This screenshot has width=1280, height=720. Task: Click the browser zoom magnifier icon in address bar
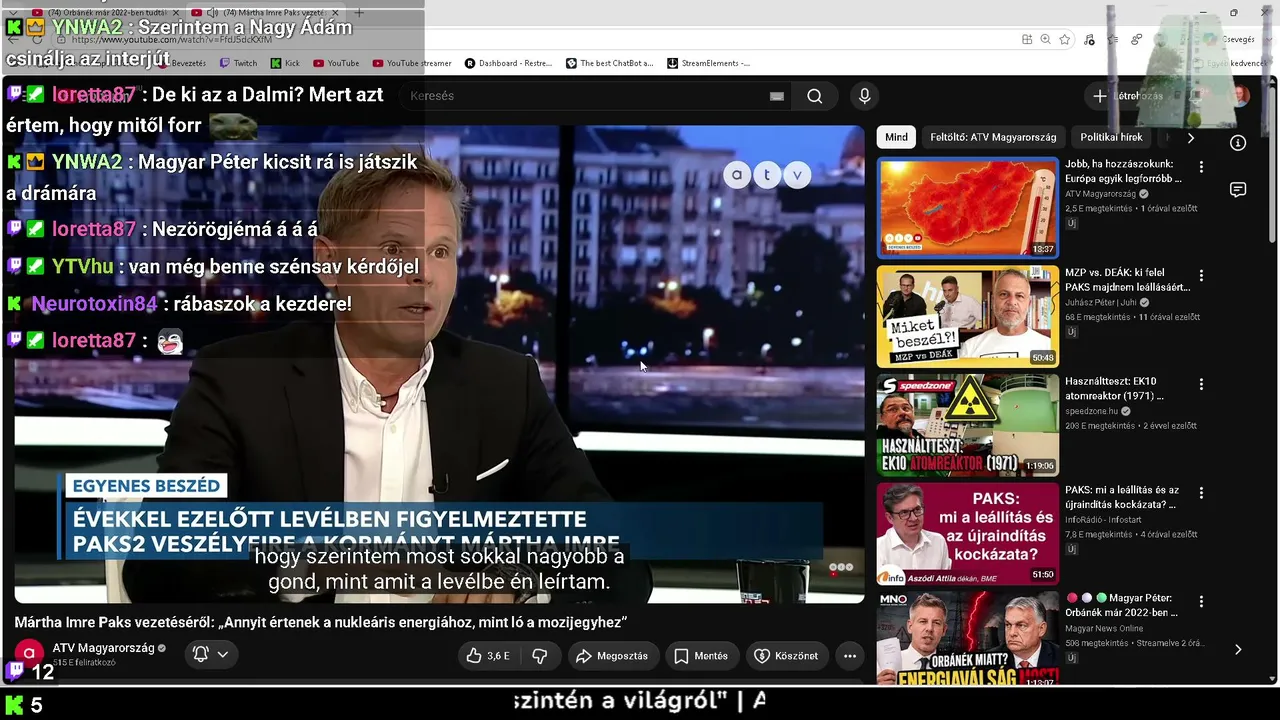1045,39
